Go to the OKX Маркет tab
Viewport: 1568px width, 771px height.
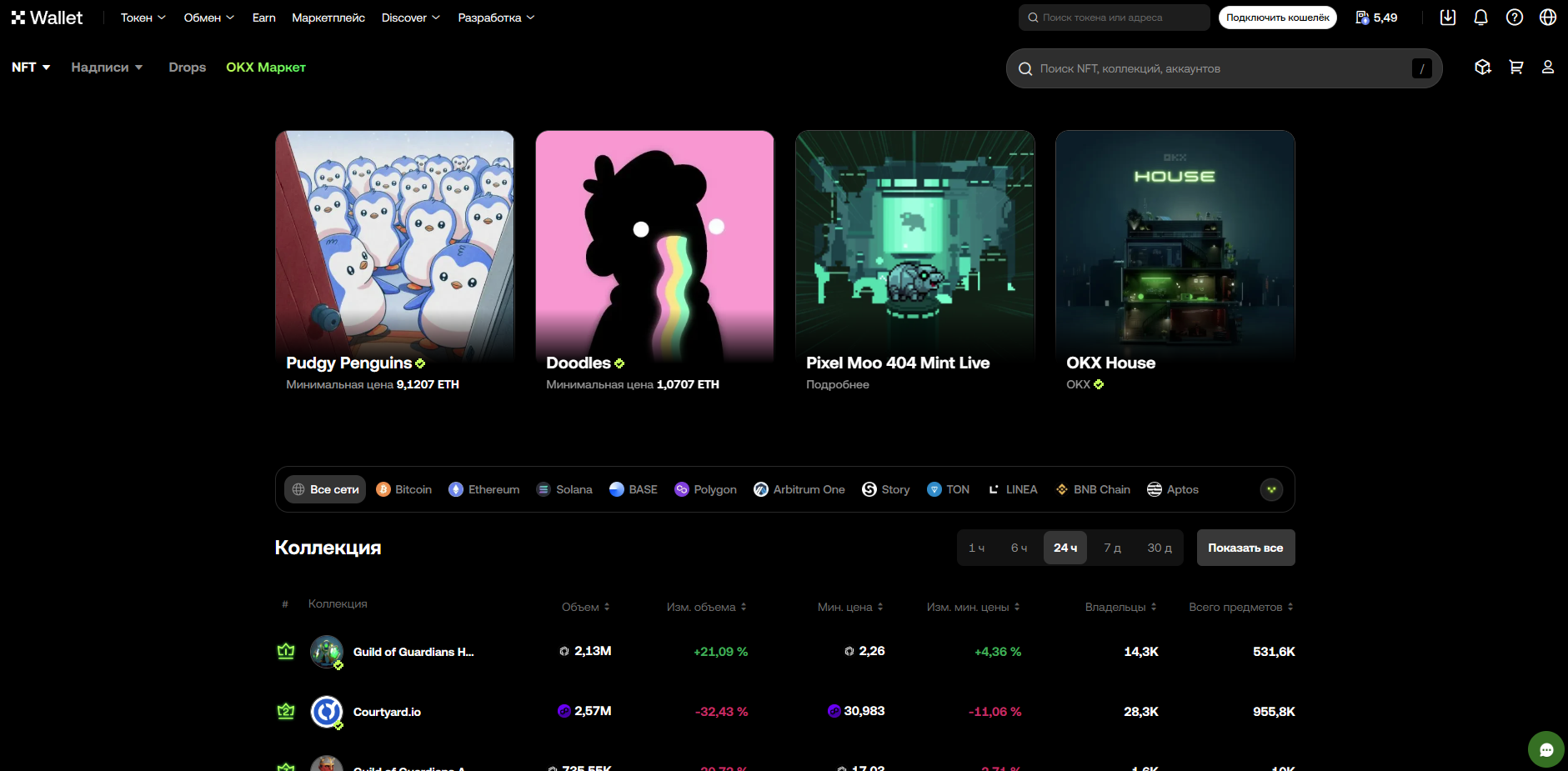pyautogui.click(x=266, y=68)
